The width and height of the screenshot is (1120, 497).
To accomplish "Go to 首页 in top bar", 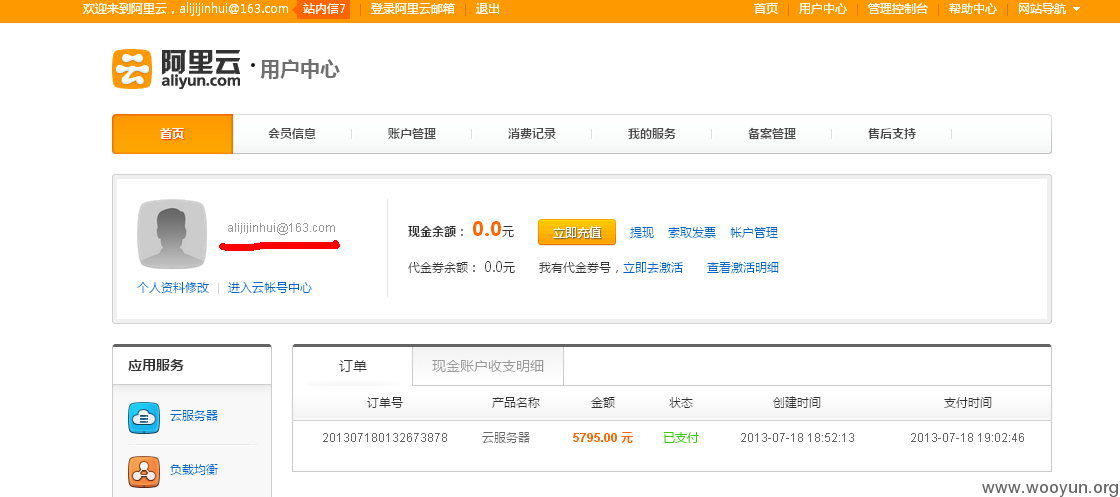I will pyautogui.click(x=766, y=9).
